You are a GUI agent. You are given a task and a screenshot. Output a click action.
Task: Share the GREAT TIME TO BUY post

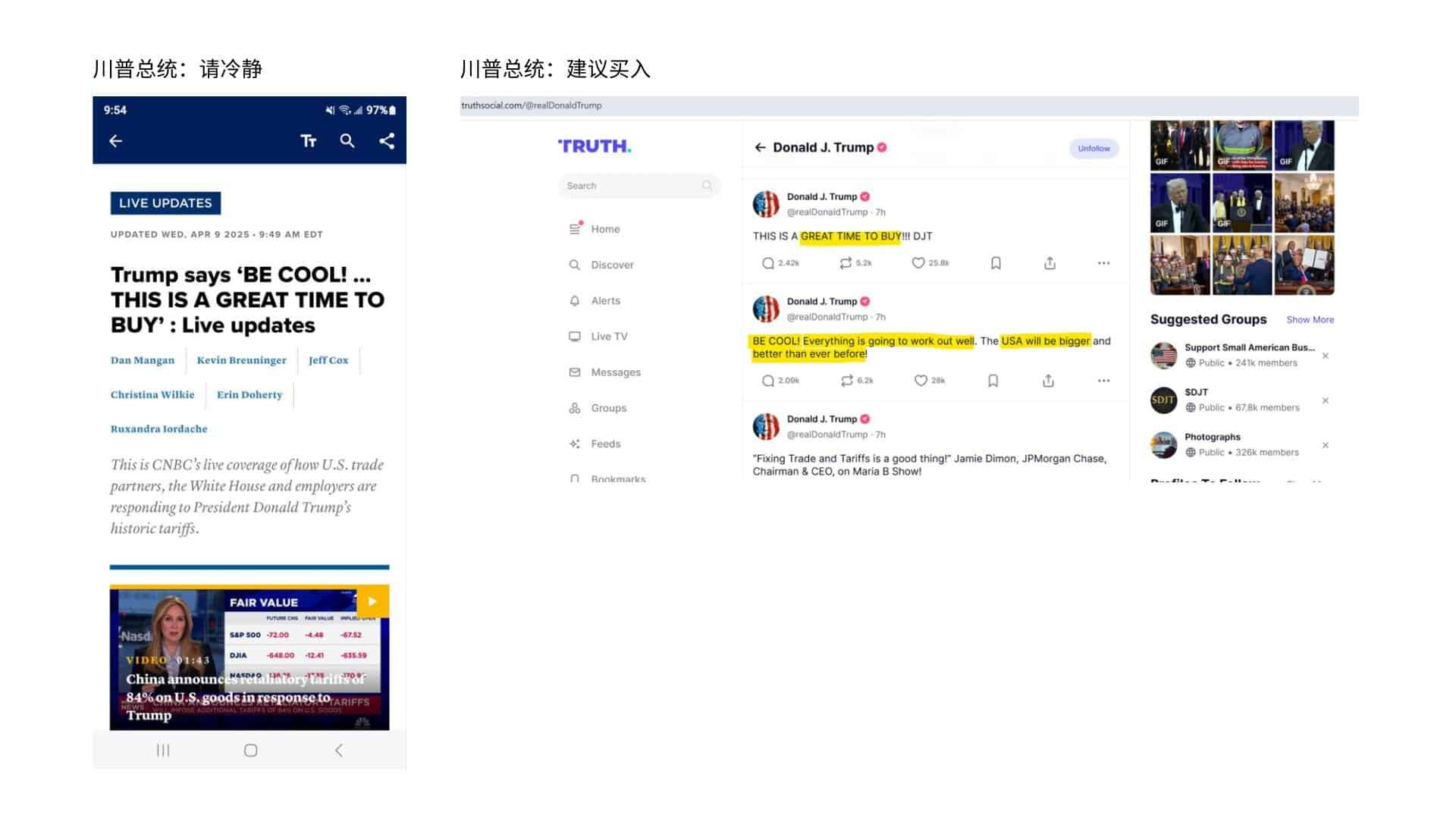coord(1050,263)
